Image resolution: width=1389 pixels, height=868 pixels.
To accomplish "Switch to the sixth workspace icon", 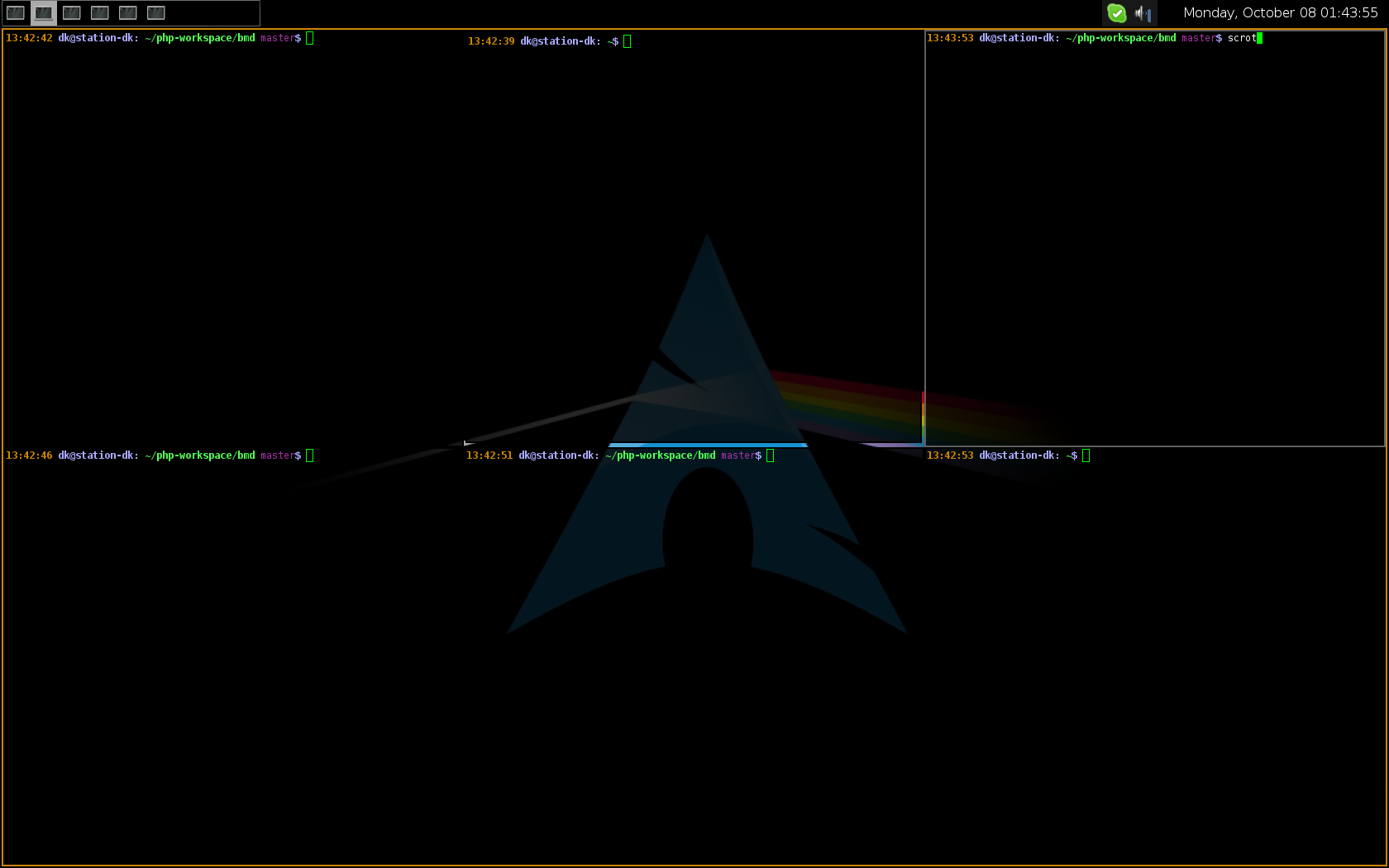I will (x=156, y=12).
